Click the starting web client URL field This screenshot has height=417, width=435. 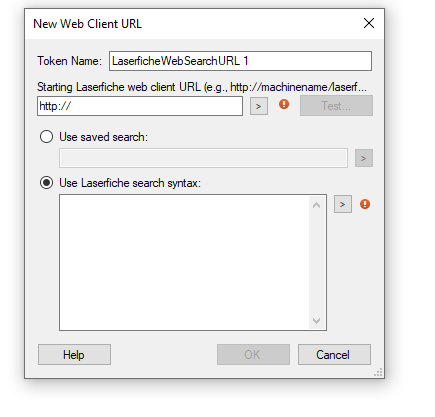(140, 106)
